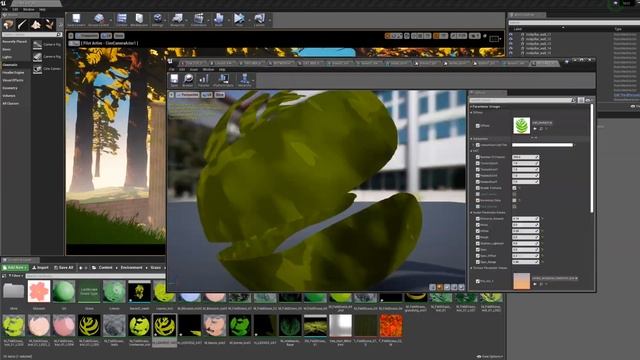Viewport: 640px width, 360px height.
Task: Click the green Add New button
Action: click(15, 268)
